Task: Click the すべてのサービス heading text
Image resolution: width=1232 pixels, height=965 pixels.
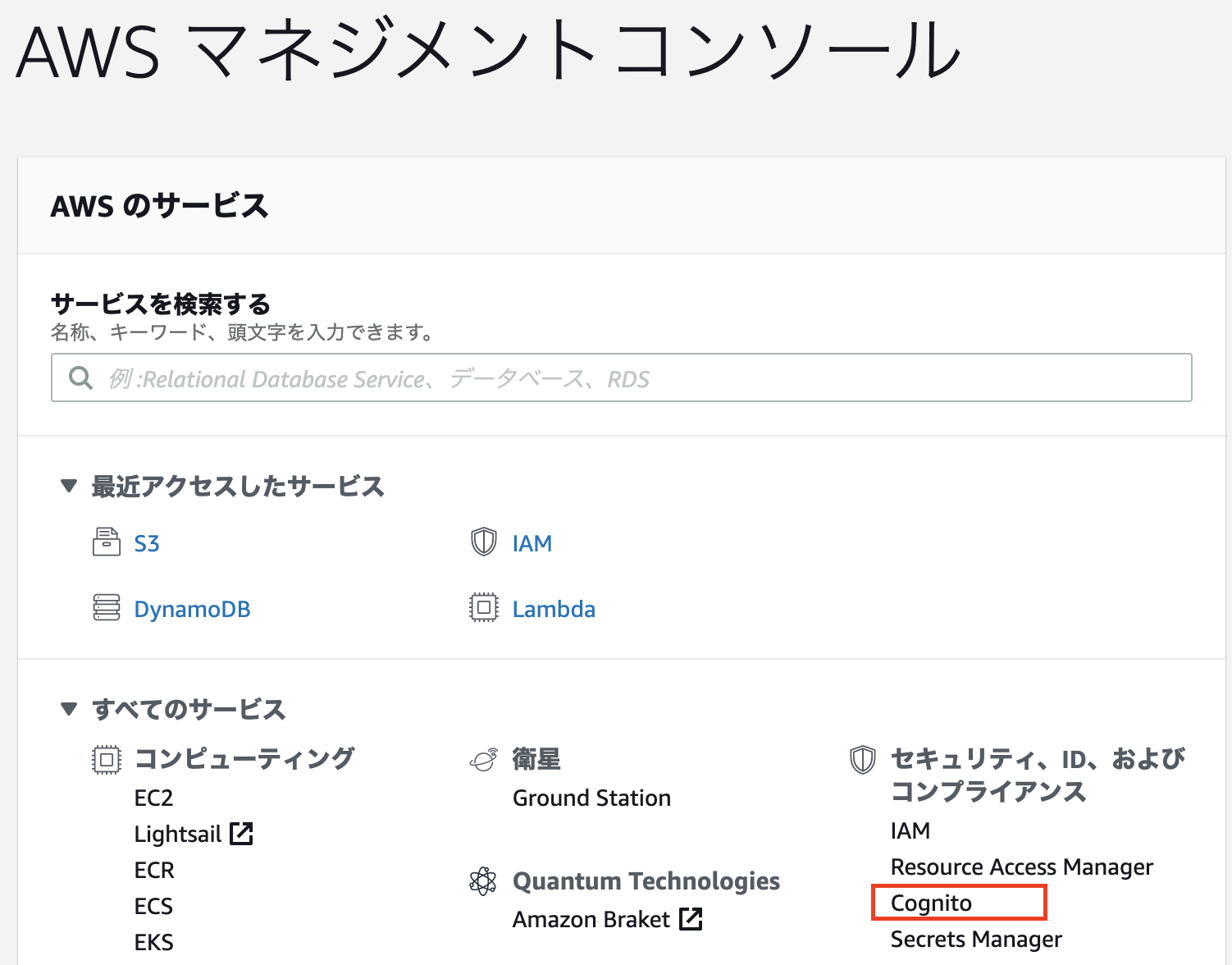Action: 189,709
